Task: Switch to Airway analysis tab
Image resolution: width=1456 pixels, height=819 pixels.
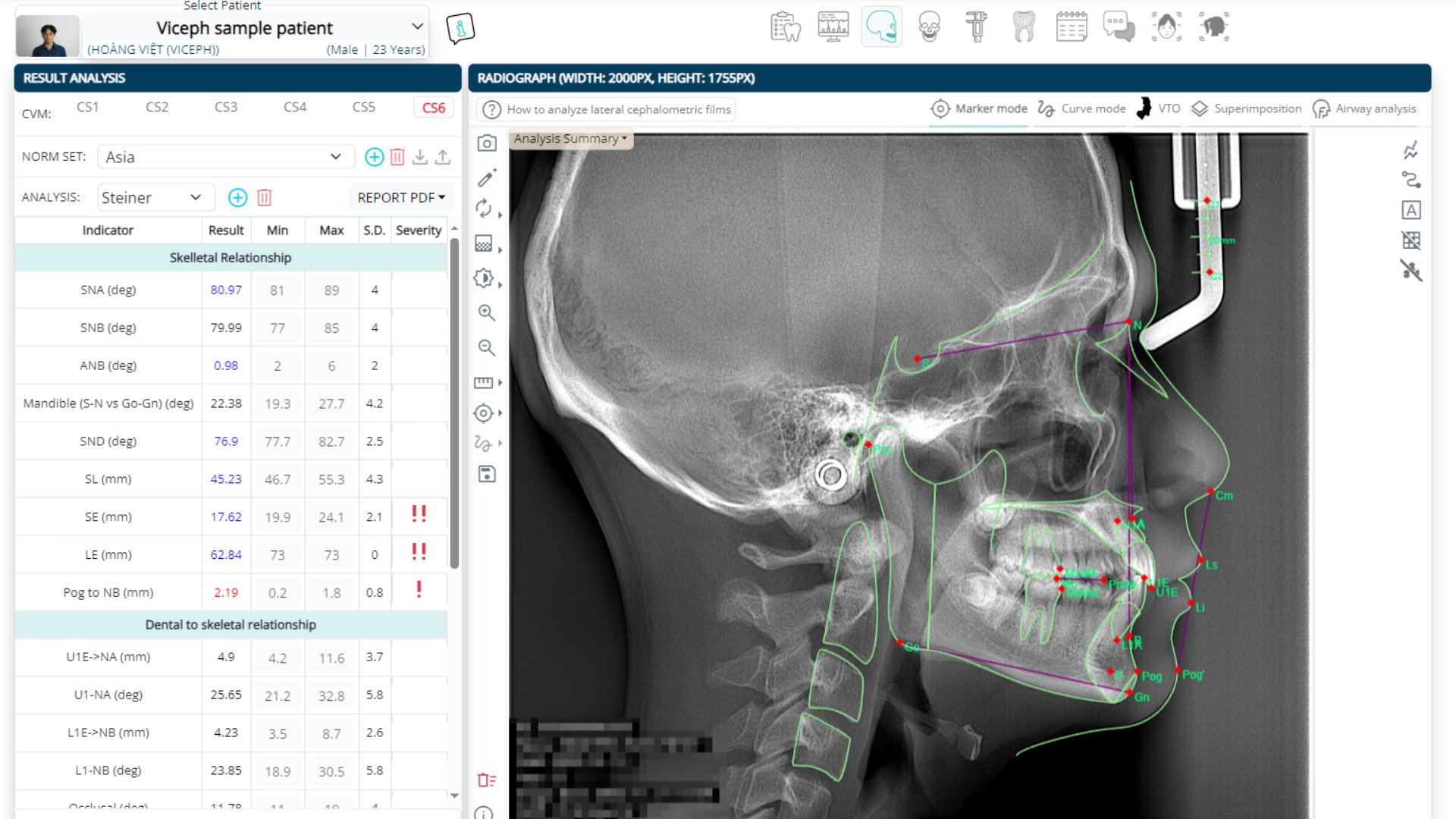Action: pyautogui.click(x=1364, y=108)
